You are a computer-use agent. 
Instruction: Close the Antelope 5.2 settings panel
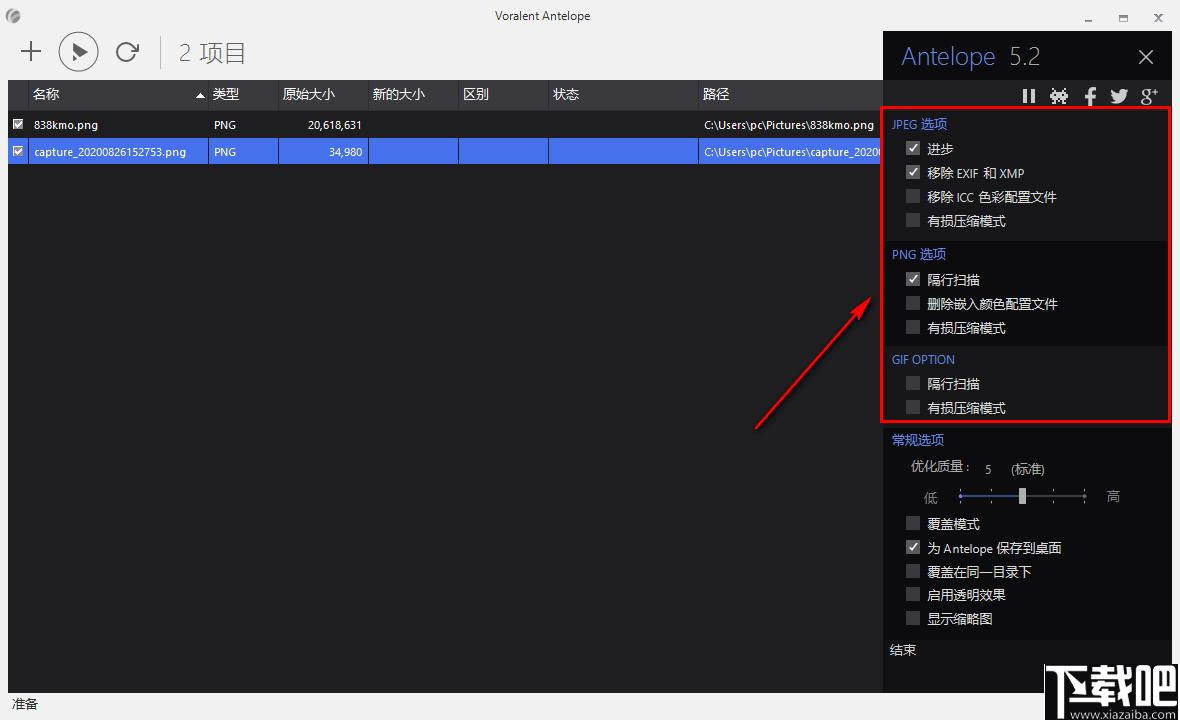click(1145, 57)
